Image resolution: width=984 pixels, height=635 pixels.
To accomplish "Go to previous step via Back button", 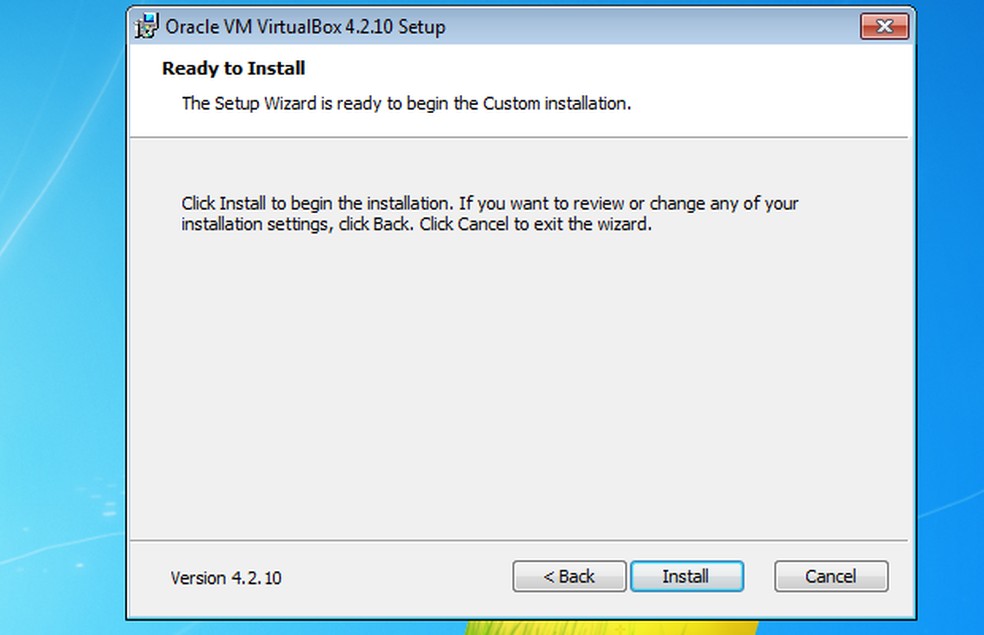I will coord(569,576).
